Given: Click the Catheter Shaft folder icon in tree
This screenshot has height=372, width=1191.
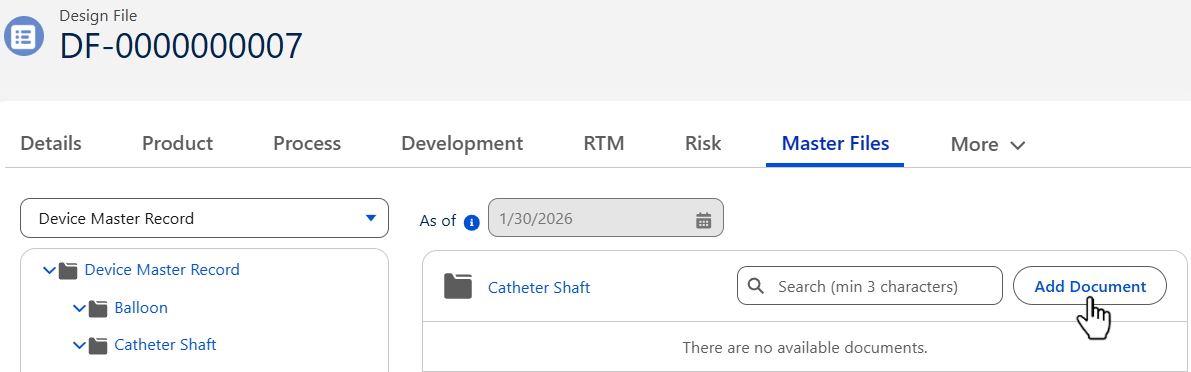Looking at the screenshot, I should pyautogui.click(x=98, y=345).
